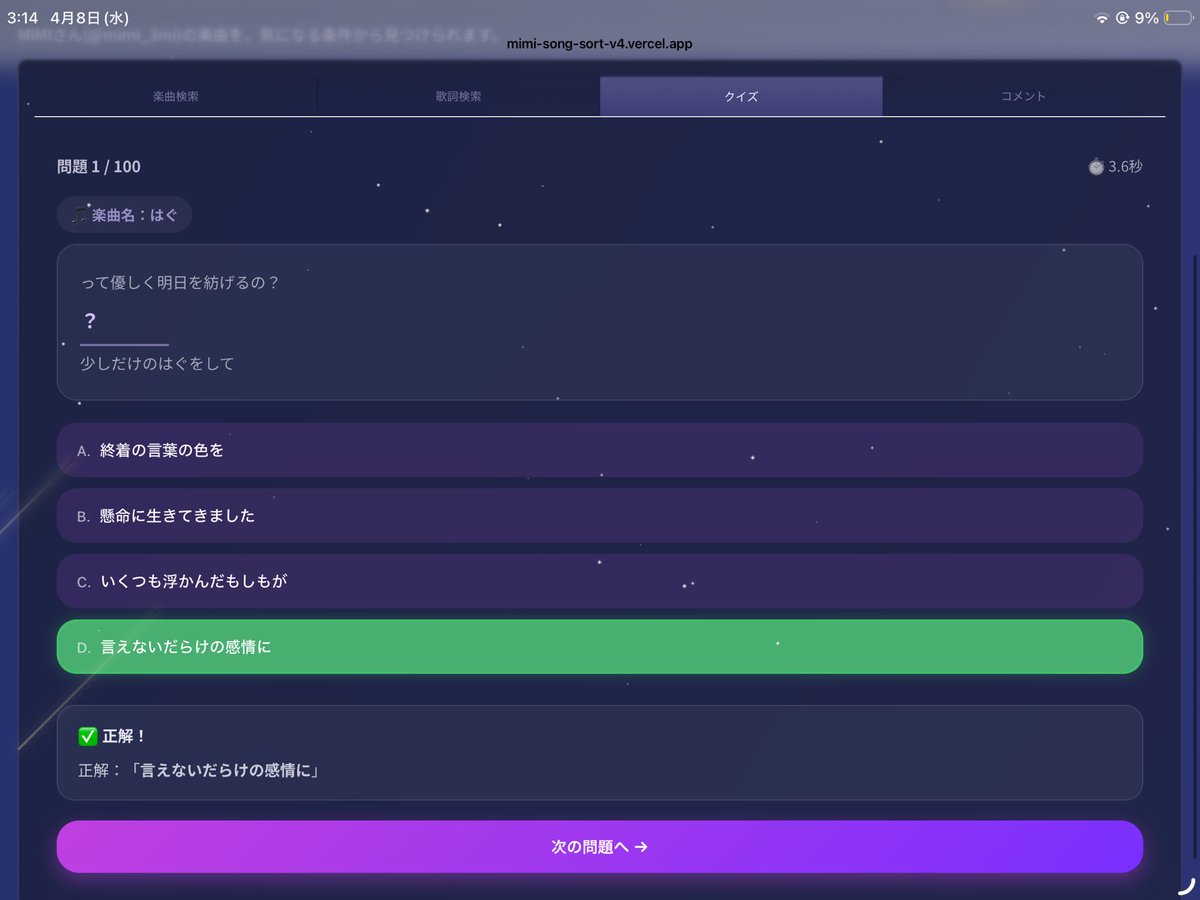1200x900 pixels.
Task: Open the 歌詞検索 tab
Action: [458, 96]
